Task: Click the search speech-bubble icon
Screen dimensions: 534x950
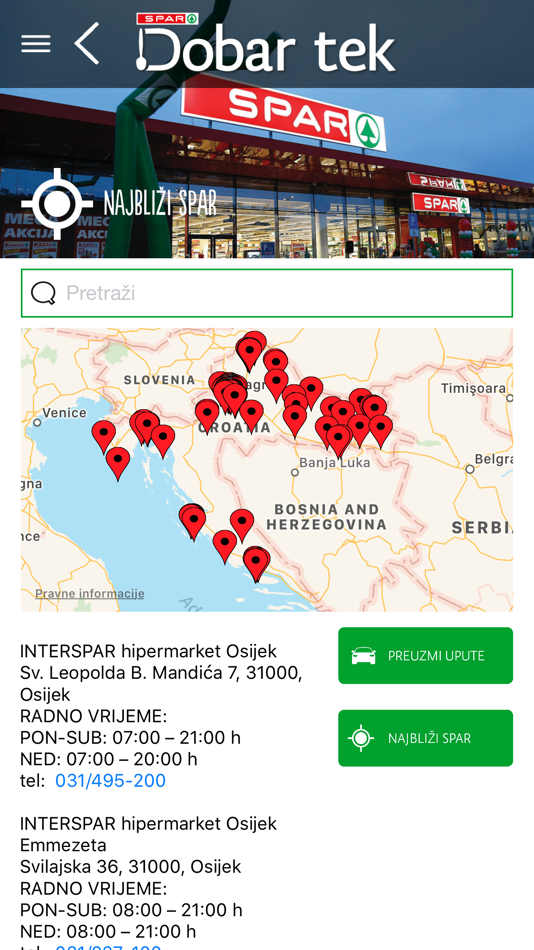Action: pos(43,293)
